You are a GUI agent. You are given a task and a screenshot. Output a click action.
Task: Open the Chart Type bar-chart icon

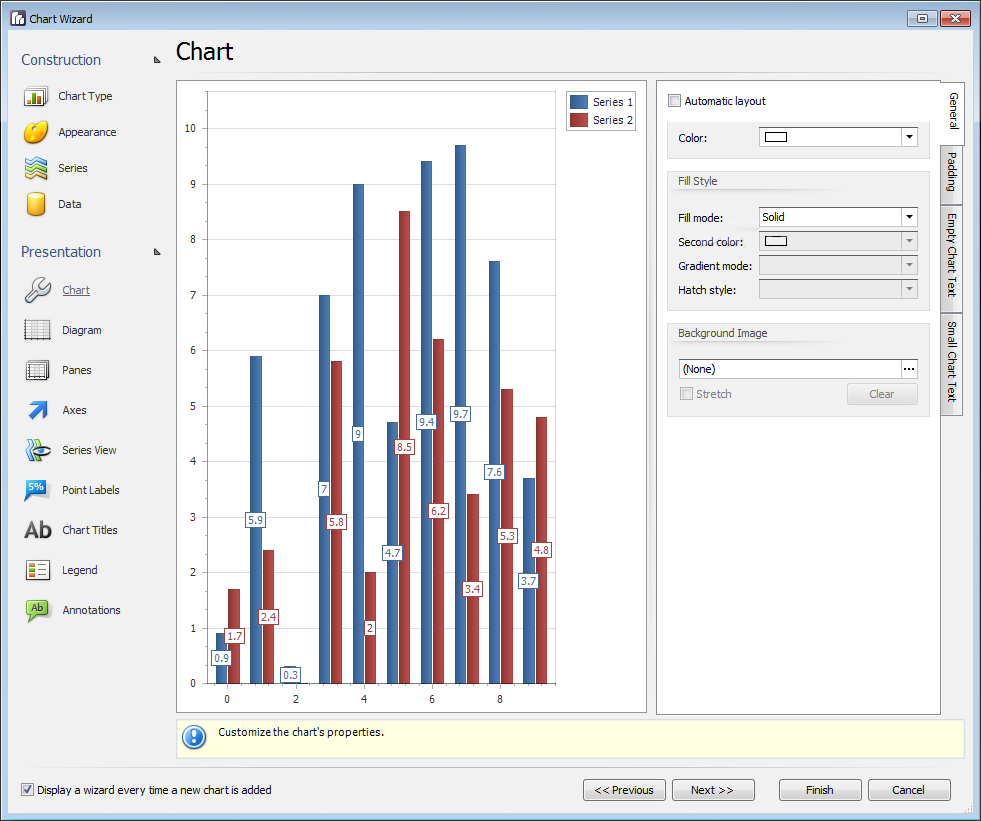pos(36,96)
